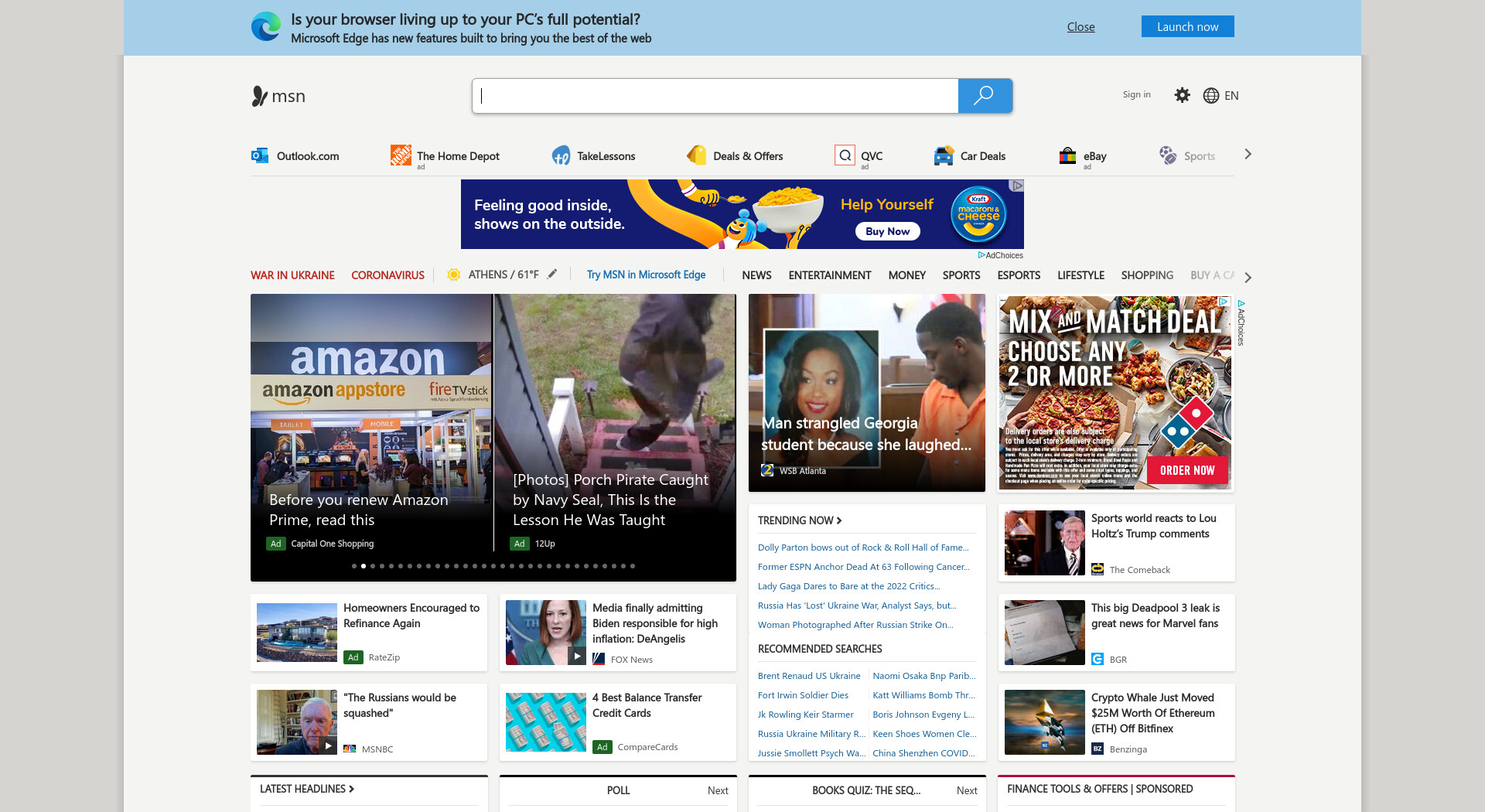This screenshot has width=1485, height=812.
Task: Click ORDER NOW on Domino's ad
Action: click(x=1187, y=470)
